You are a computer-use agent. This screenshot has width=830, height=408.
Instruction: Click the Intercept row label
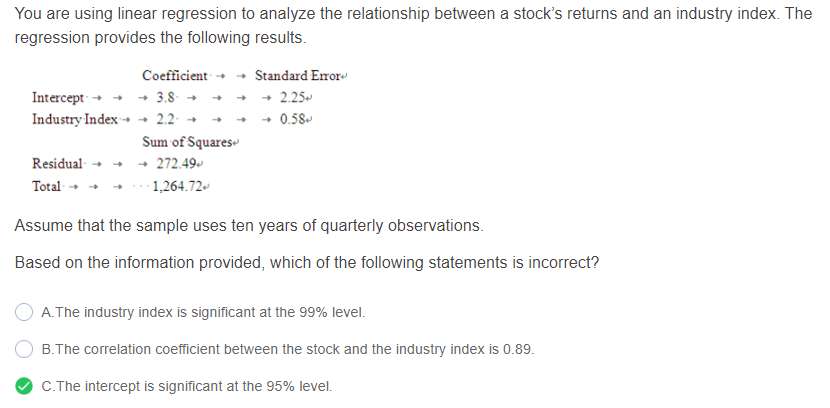point(58,98)
